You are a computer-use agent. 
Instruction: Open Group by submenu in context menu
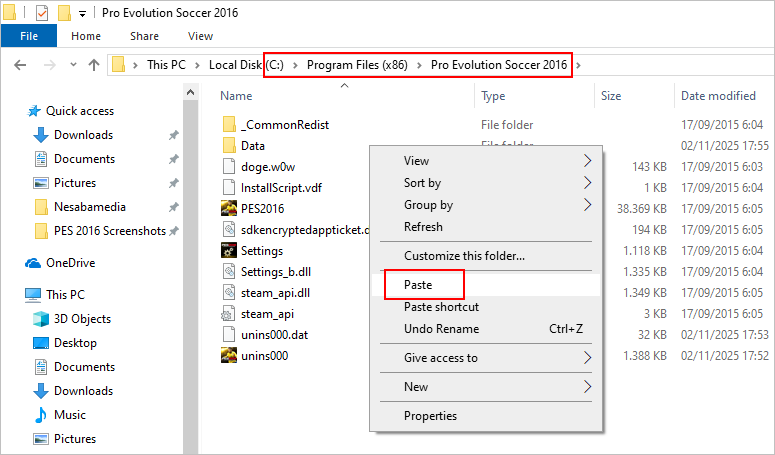point(486,205)
